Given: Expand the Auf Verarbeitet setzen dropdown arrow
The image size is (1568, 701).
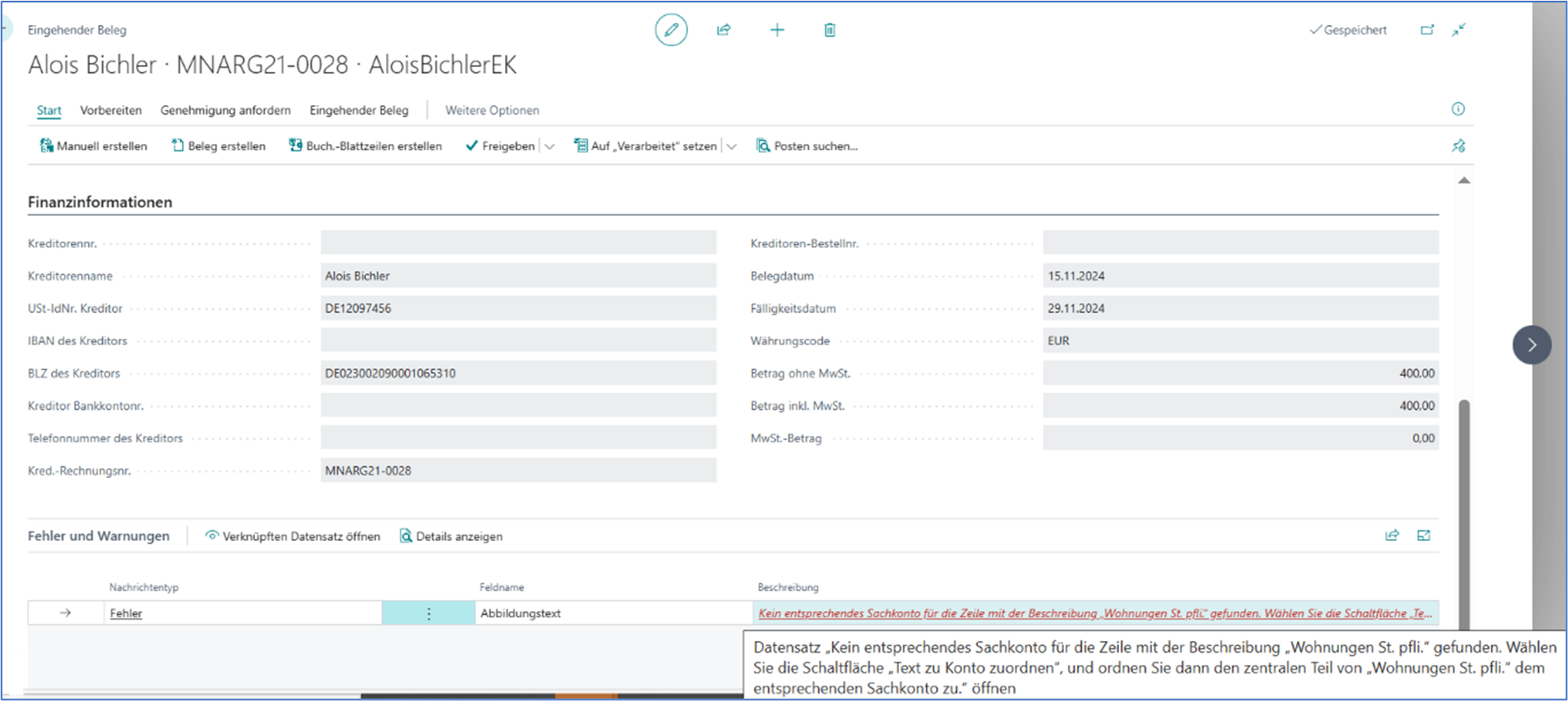Looking at the screenshot, I should pyautogui.click(x=731, y=146).
